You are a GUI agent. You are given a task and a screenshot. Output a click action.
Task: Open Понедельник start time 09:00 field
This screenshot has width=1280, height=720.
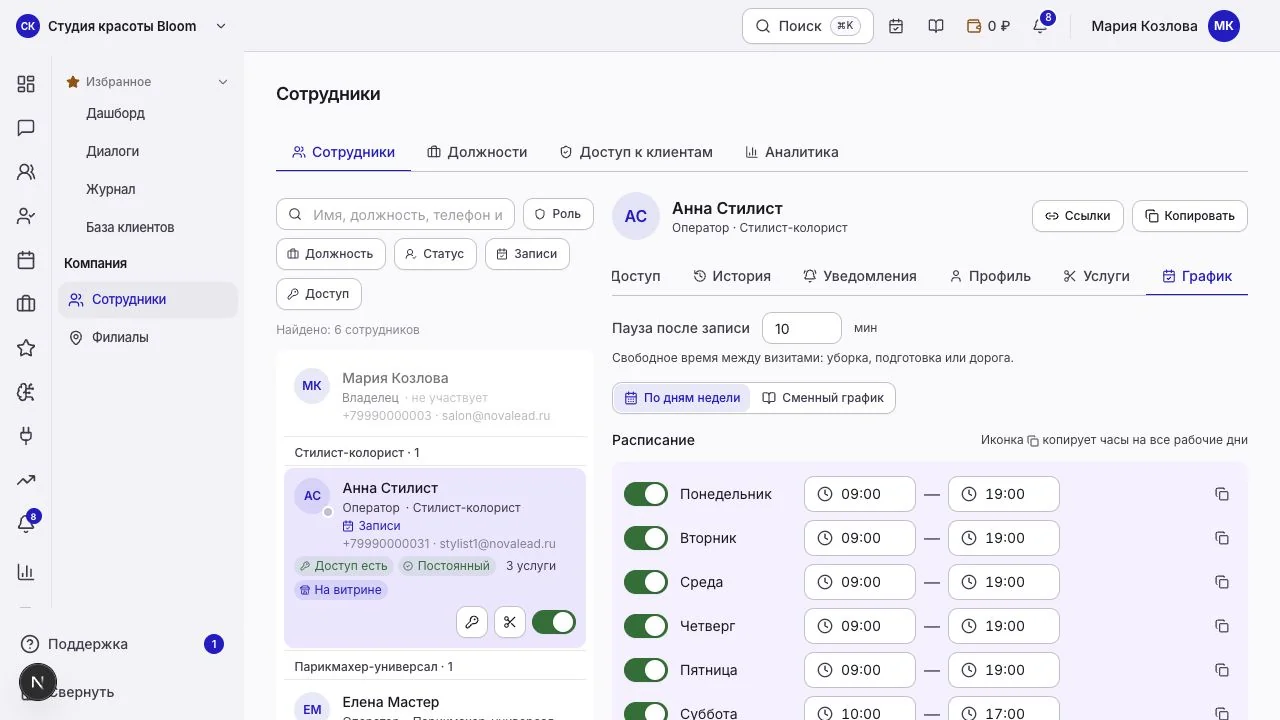tap(860, 494)
